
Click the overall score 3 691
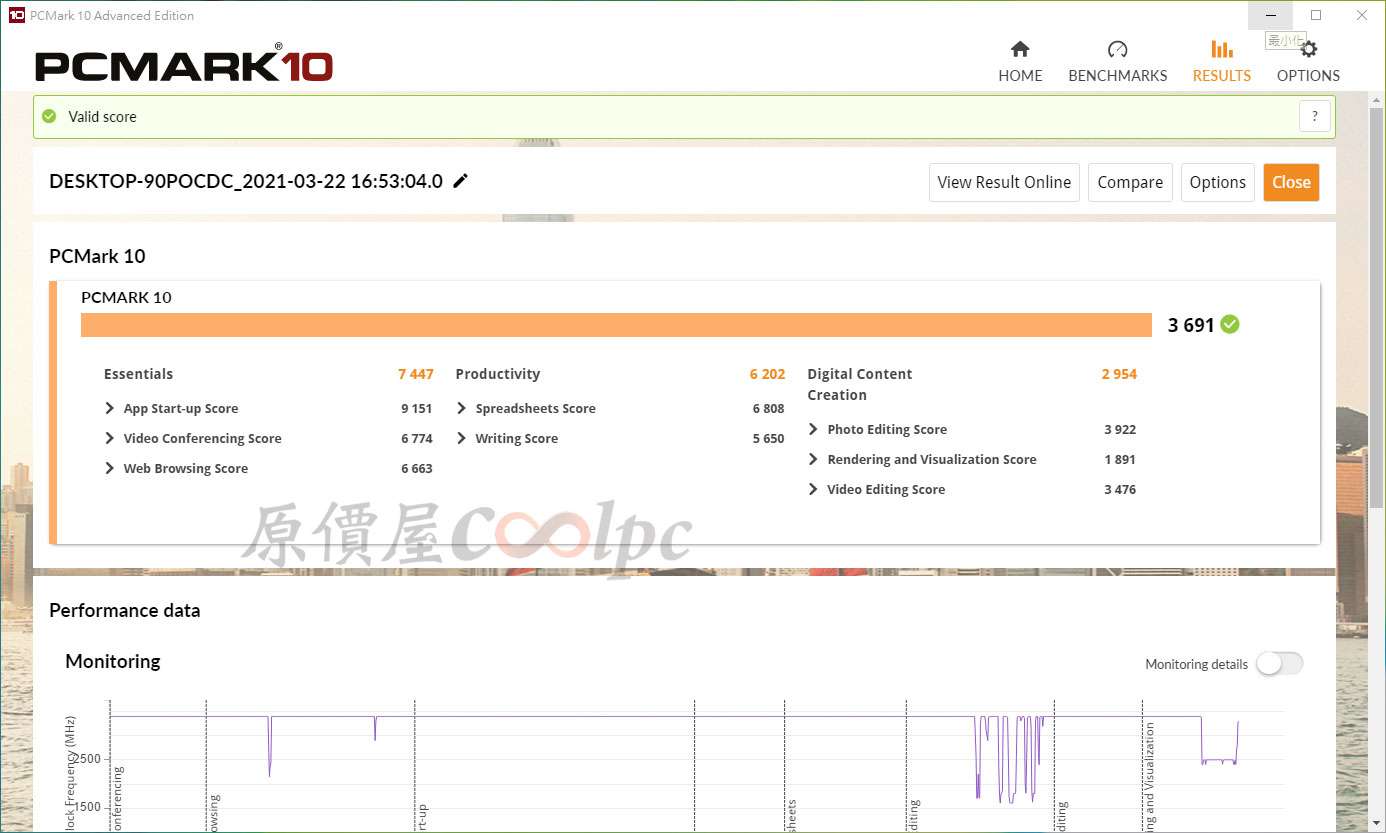[1190, 325]
